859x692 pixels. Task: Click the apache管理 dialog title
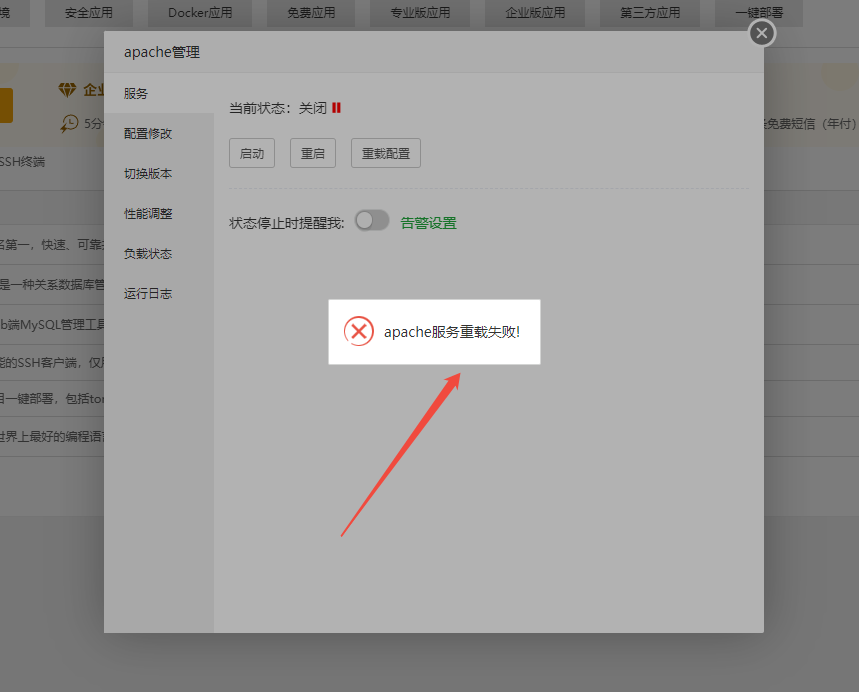coord(162,53)
